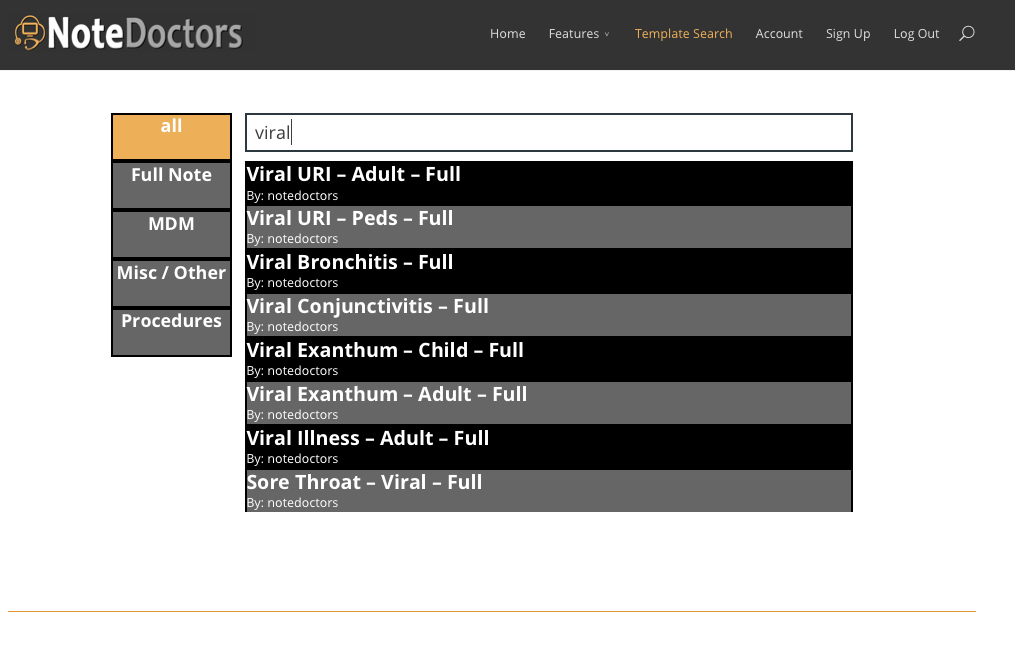Open the Account page
Screen dimensions: 1015x646
pyautogui.click(x=779, y=34)
